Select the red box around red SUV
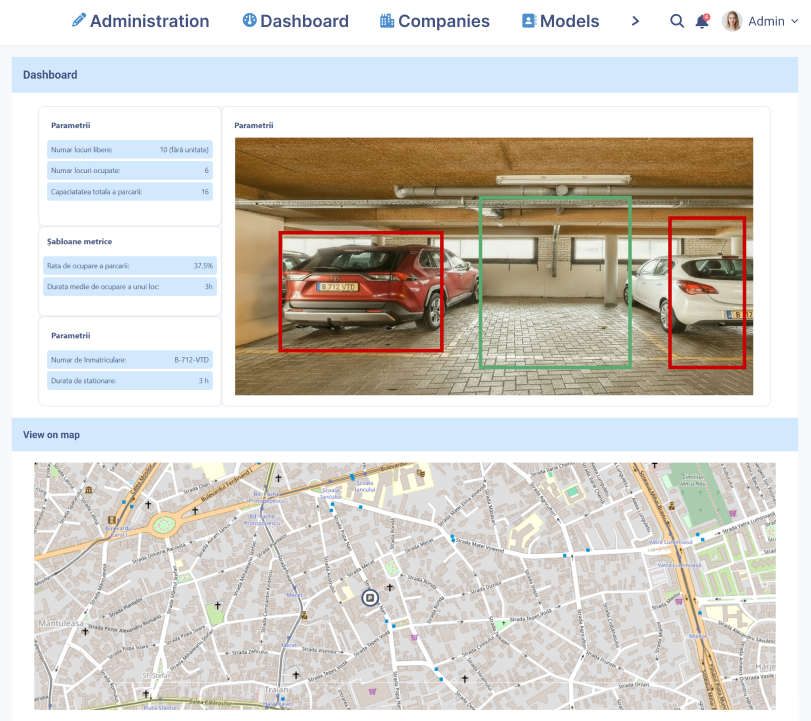This screenshot has height=721, width=811. (360, 292)
